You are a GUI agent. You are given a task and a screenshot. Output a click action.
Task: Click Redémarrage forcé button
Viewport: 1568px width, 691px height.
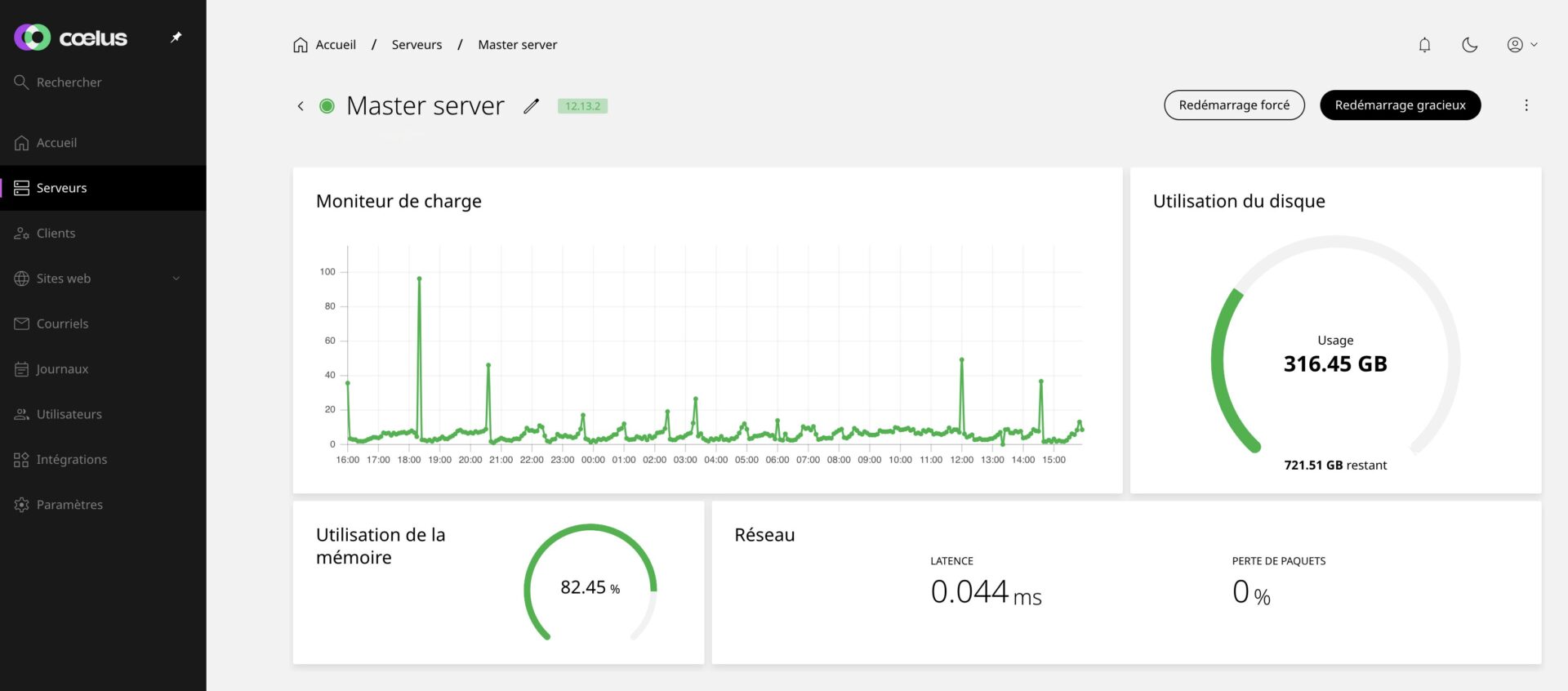(x=1234, y=105)
